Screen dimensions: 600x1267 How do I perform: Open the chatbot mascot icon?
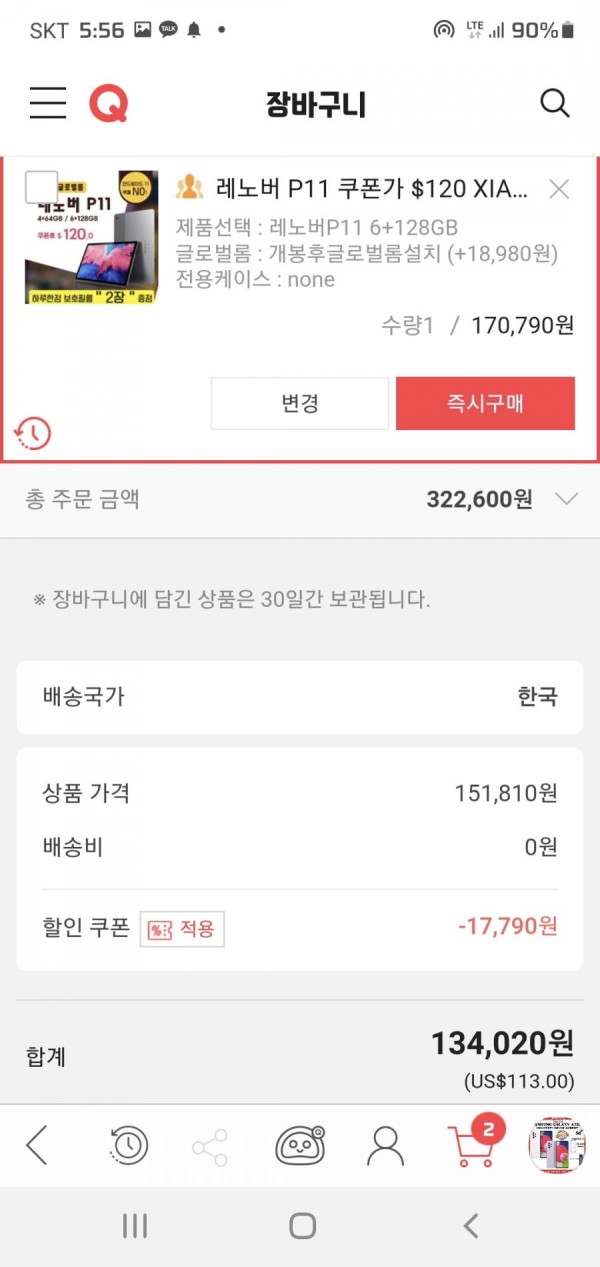point(300,1146)
